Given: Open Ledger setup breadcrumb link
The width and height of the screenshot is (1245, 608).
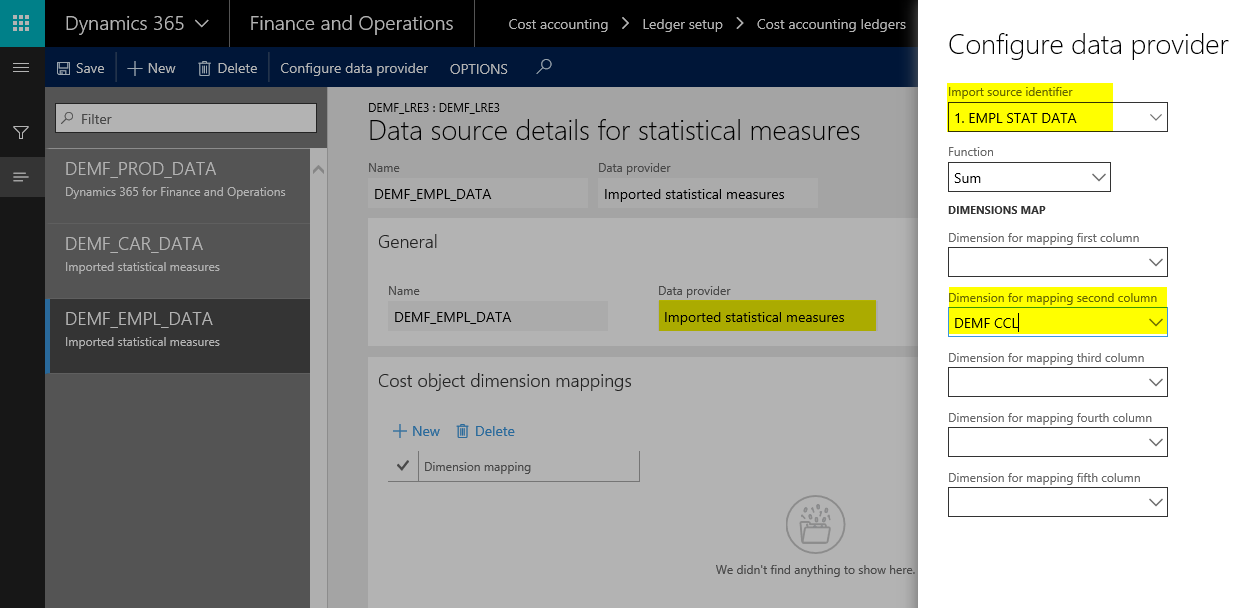Looking at the screenshot, I should pyautogui.click(x=682, y=24).
